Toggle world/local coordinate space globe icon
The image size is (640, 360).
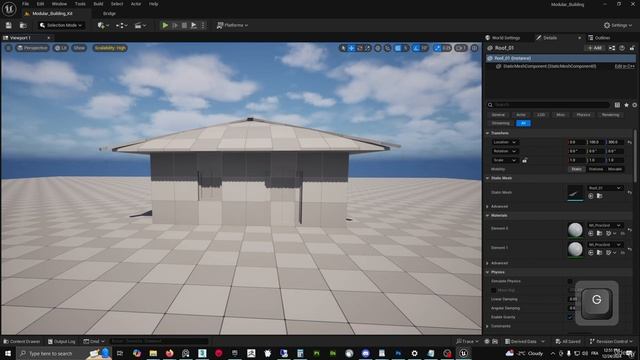click(x=378, y=48)
